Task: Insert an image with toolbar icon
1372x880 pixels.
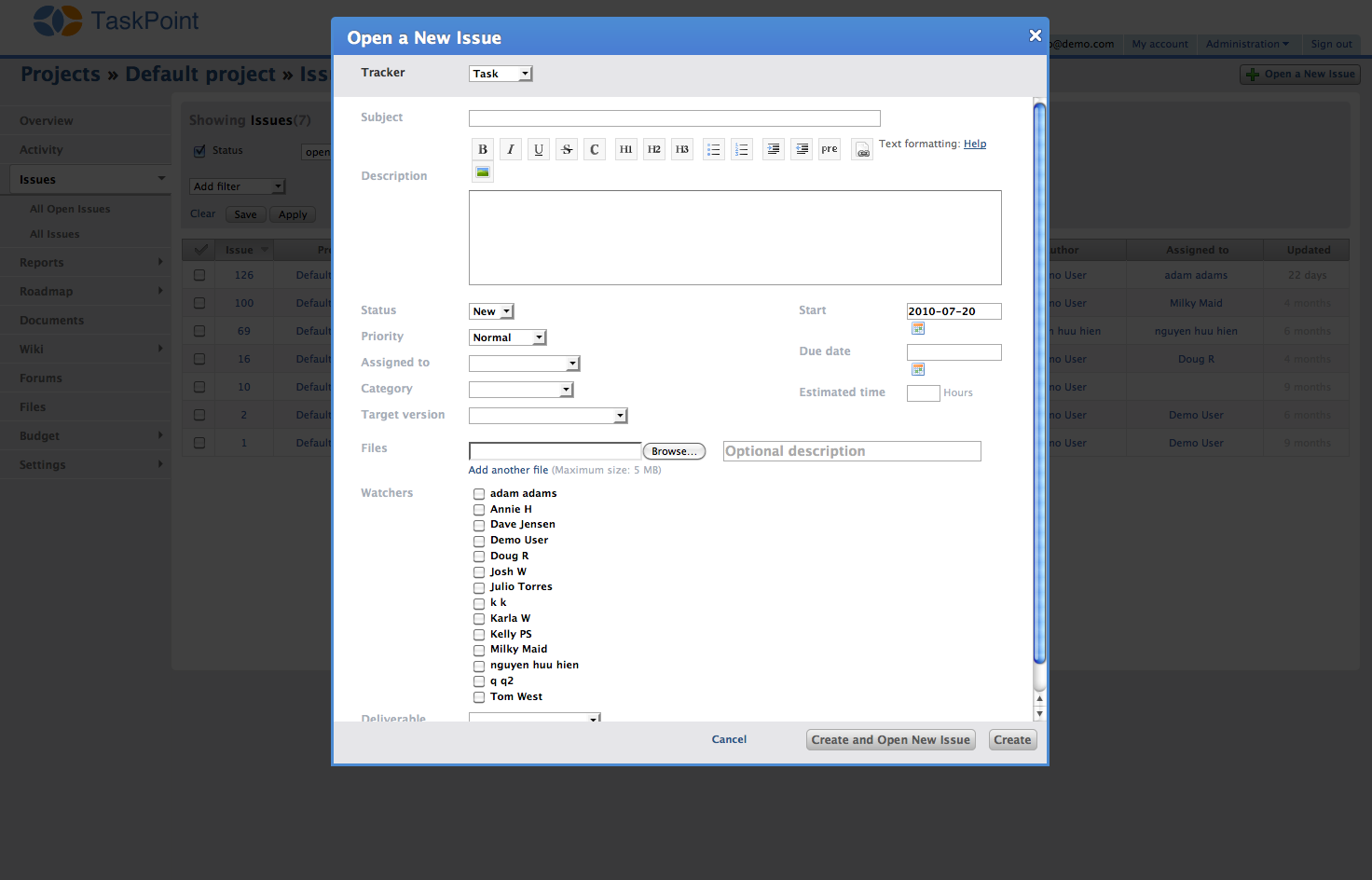Action: coord(483,172)
